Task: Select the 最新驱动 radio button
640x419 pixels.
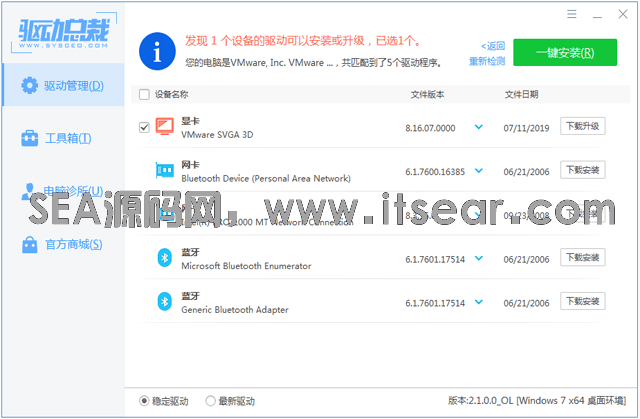Action: 210,401
